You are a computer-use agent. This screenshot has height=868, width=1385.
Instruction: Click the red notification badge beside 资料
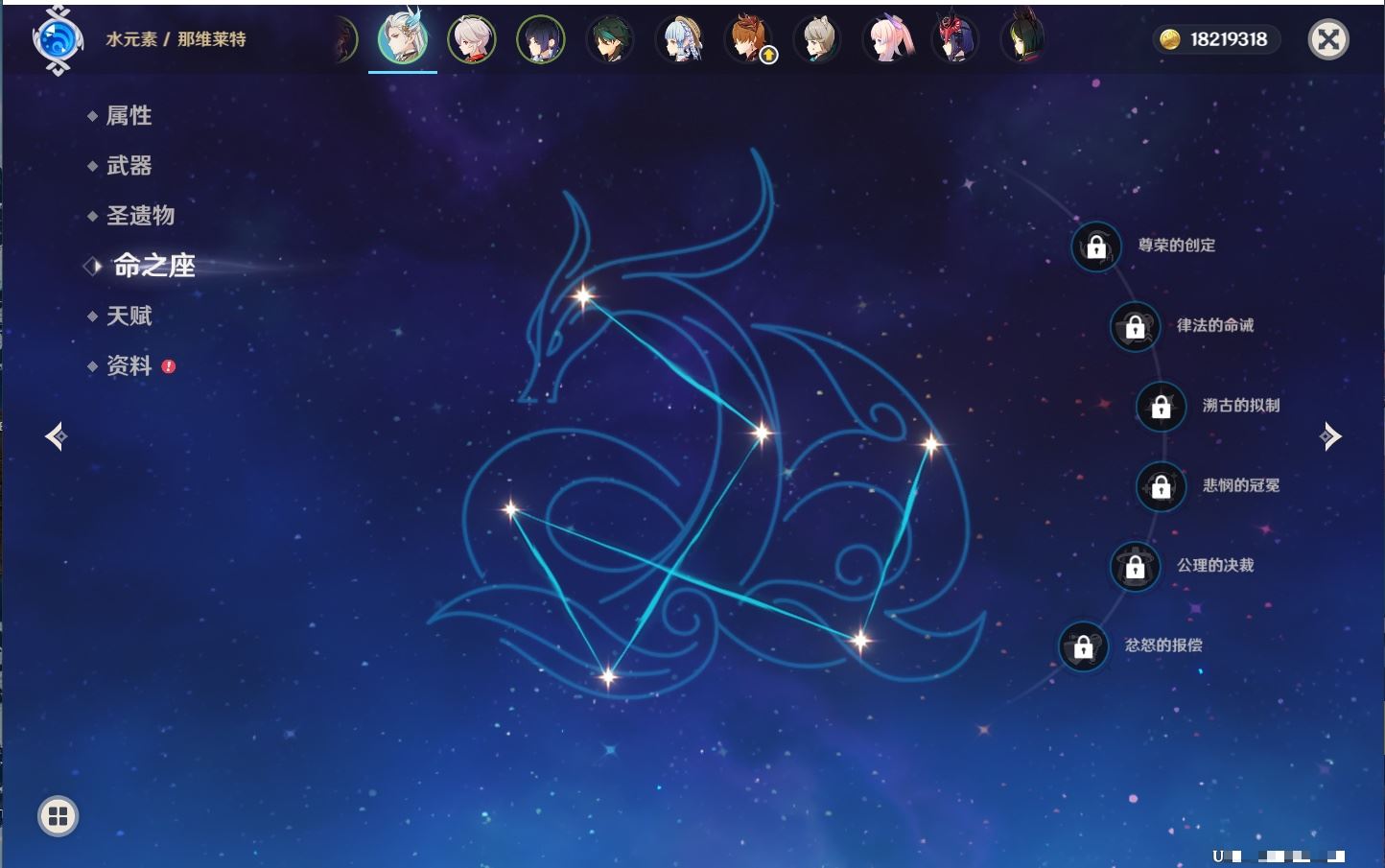(x=169, y=366)
